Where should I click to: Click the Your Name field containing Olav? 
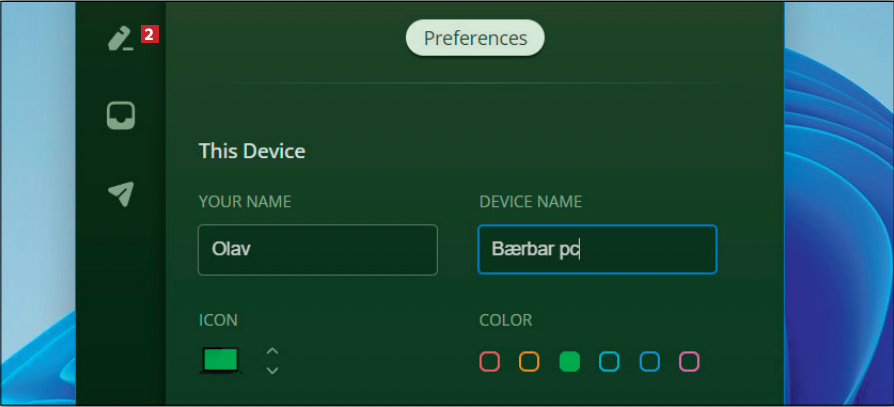tap(318, 250)
